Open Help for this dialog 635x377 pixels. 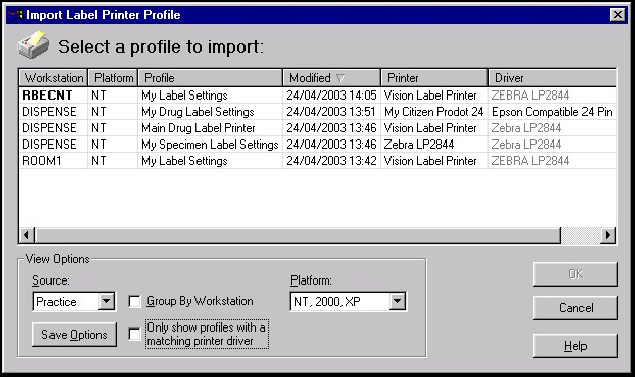575,346
